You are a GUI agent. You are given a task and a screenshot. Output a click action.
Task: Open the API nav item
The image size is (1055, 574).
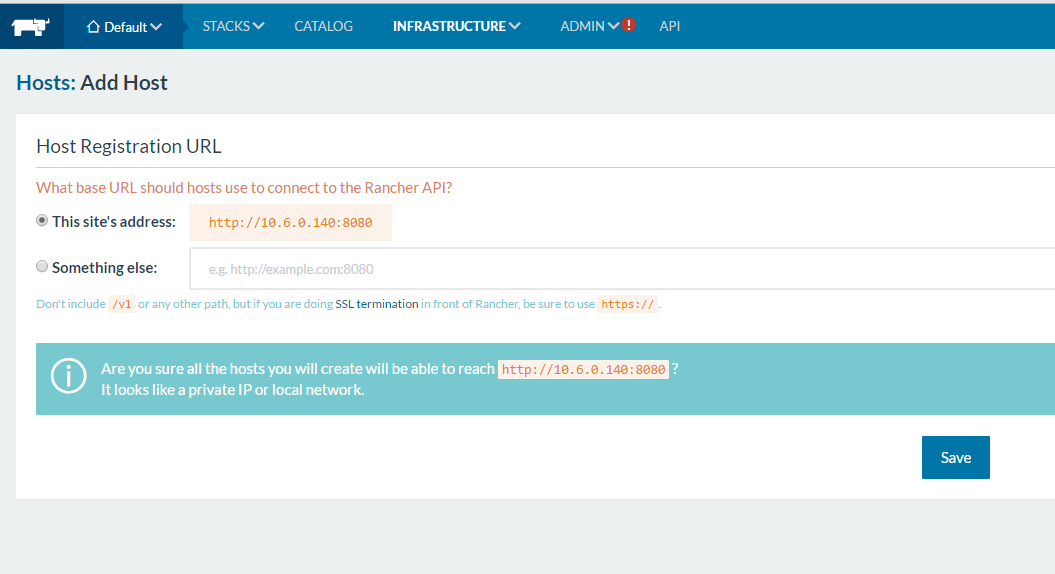[669, 26]
